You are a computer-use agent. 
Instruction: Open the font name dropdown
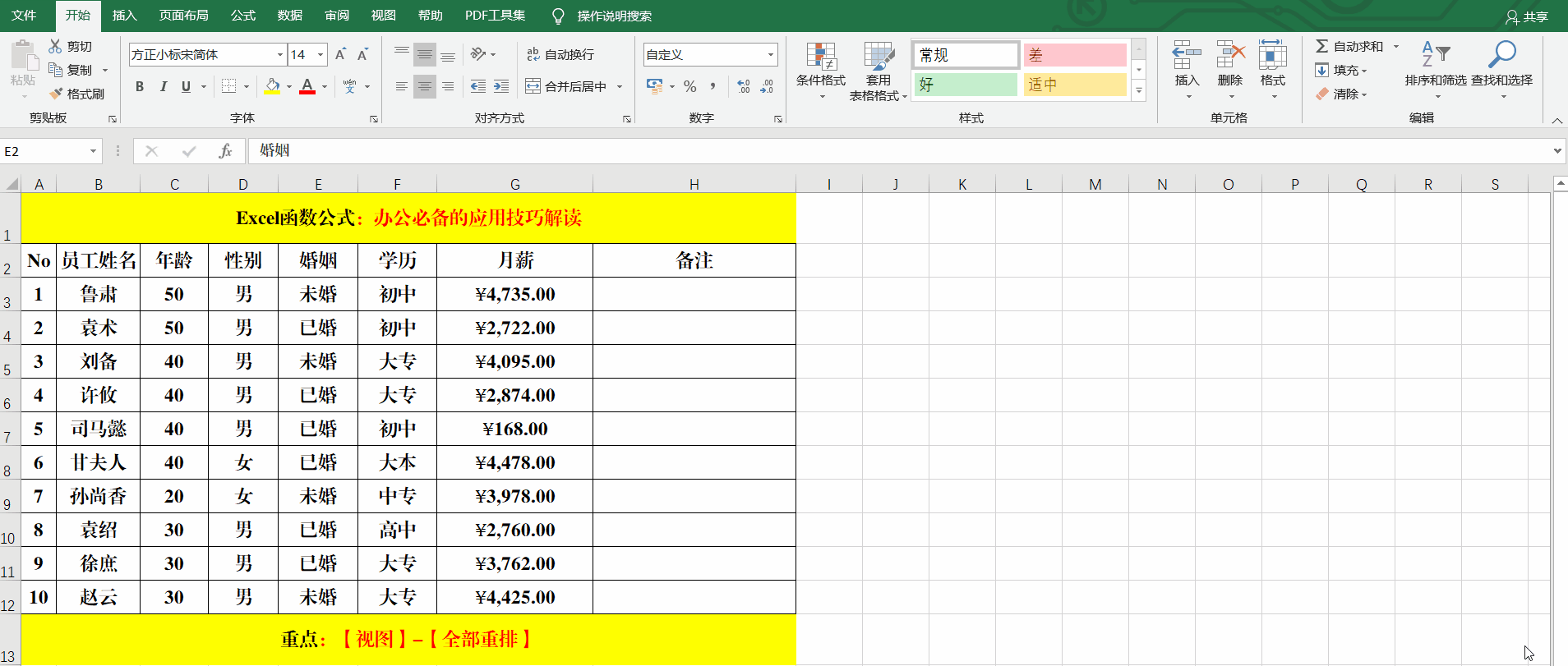[279, 55]
